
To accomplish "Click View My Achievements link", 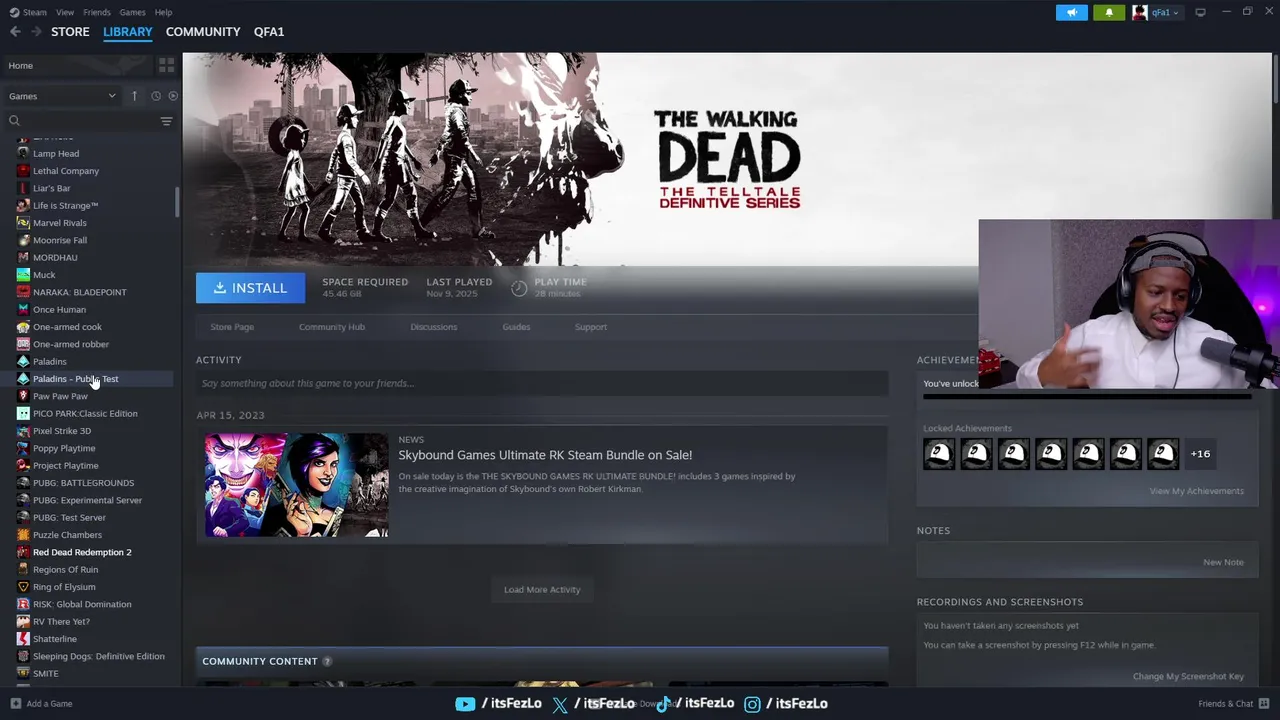I will [1196, 491].
